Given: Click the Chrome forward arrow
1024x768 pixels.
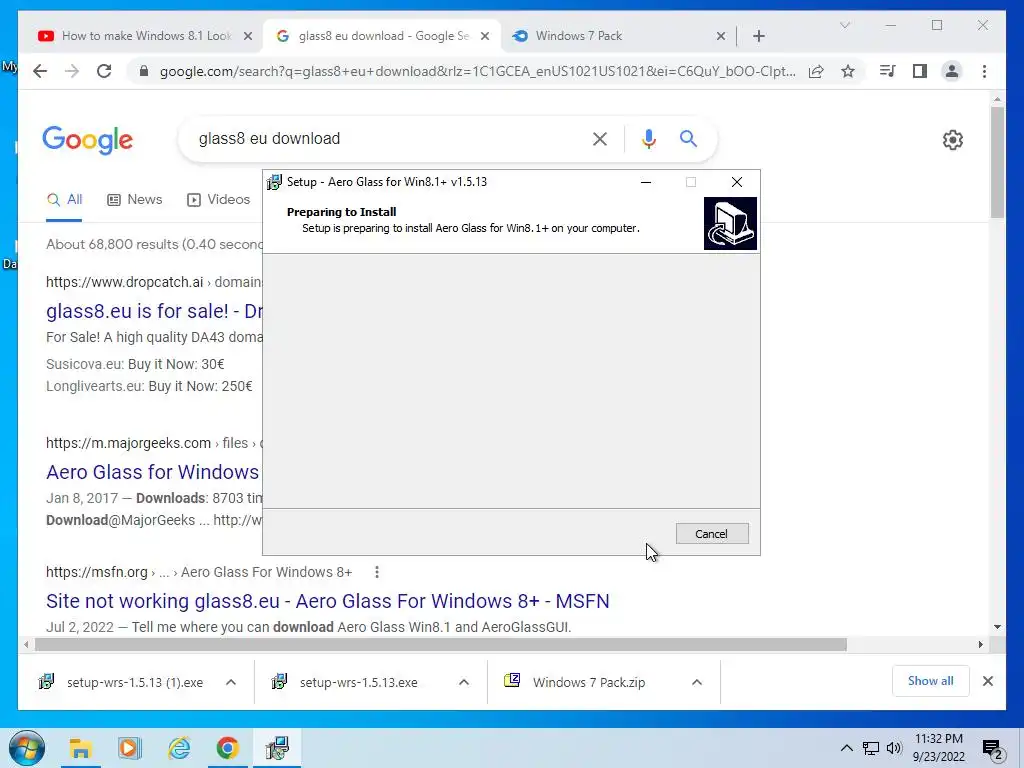Looking at the screenshot, I should [72, 71].
